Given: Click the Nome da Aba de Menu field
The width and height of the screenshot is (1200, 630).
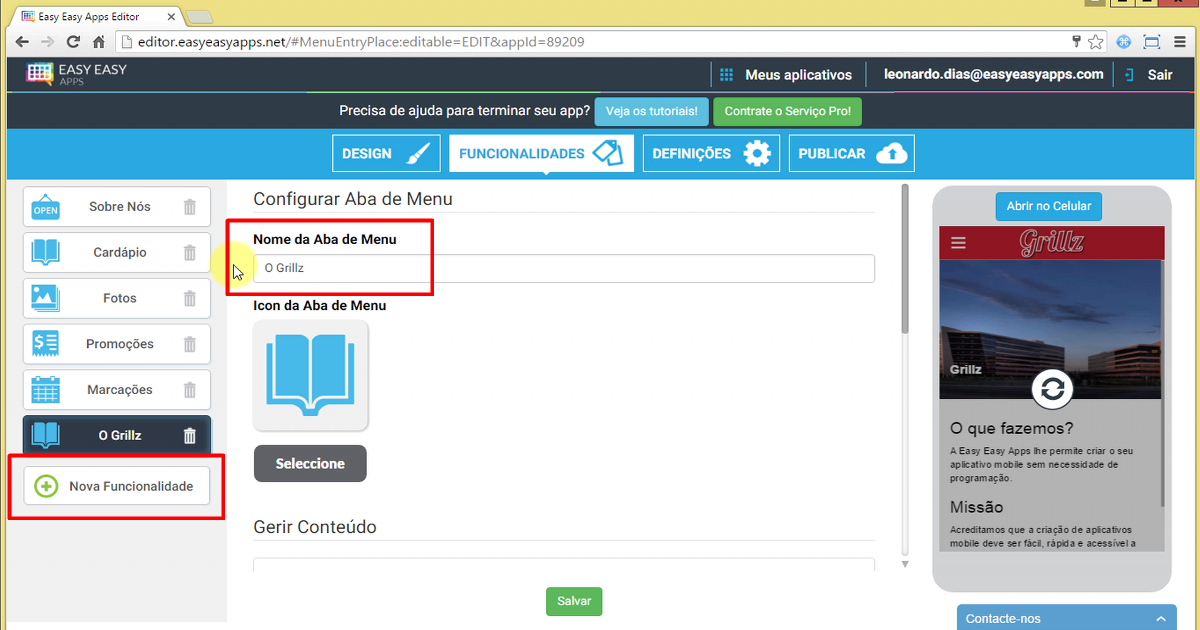Looking at the screenshot, I should (x=563, y=268).
